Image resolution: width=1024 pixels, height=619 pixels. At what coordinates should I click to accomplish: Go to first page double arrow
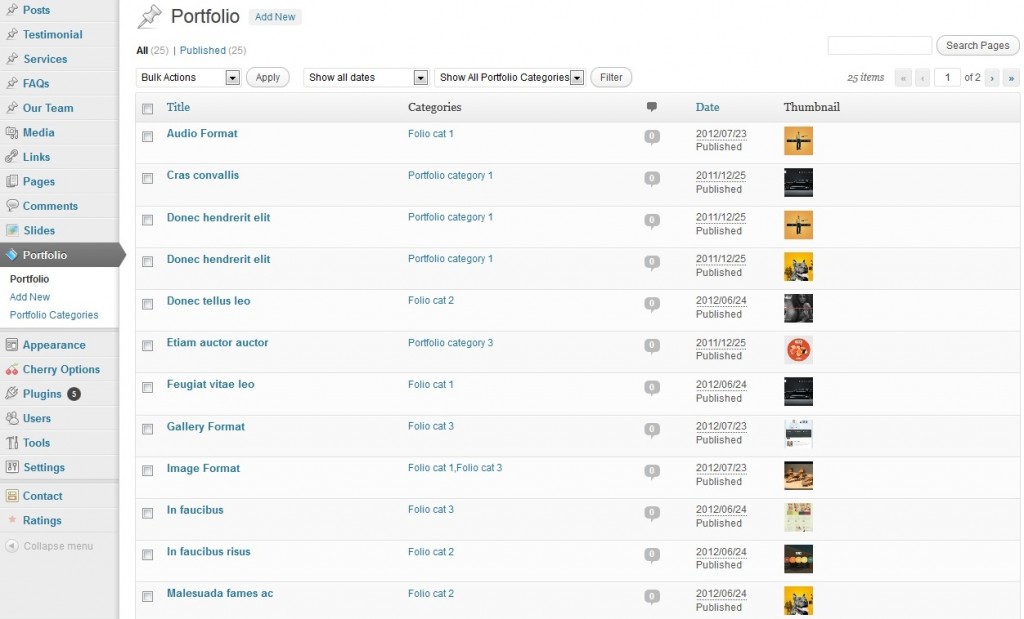click(903, 78)
